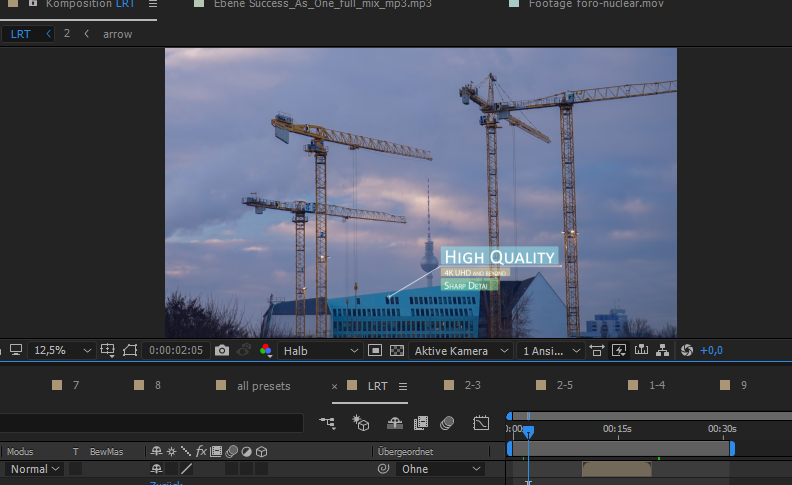Open the 12,5% magnification dropdown

62,350
